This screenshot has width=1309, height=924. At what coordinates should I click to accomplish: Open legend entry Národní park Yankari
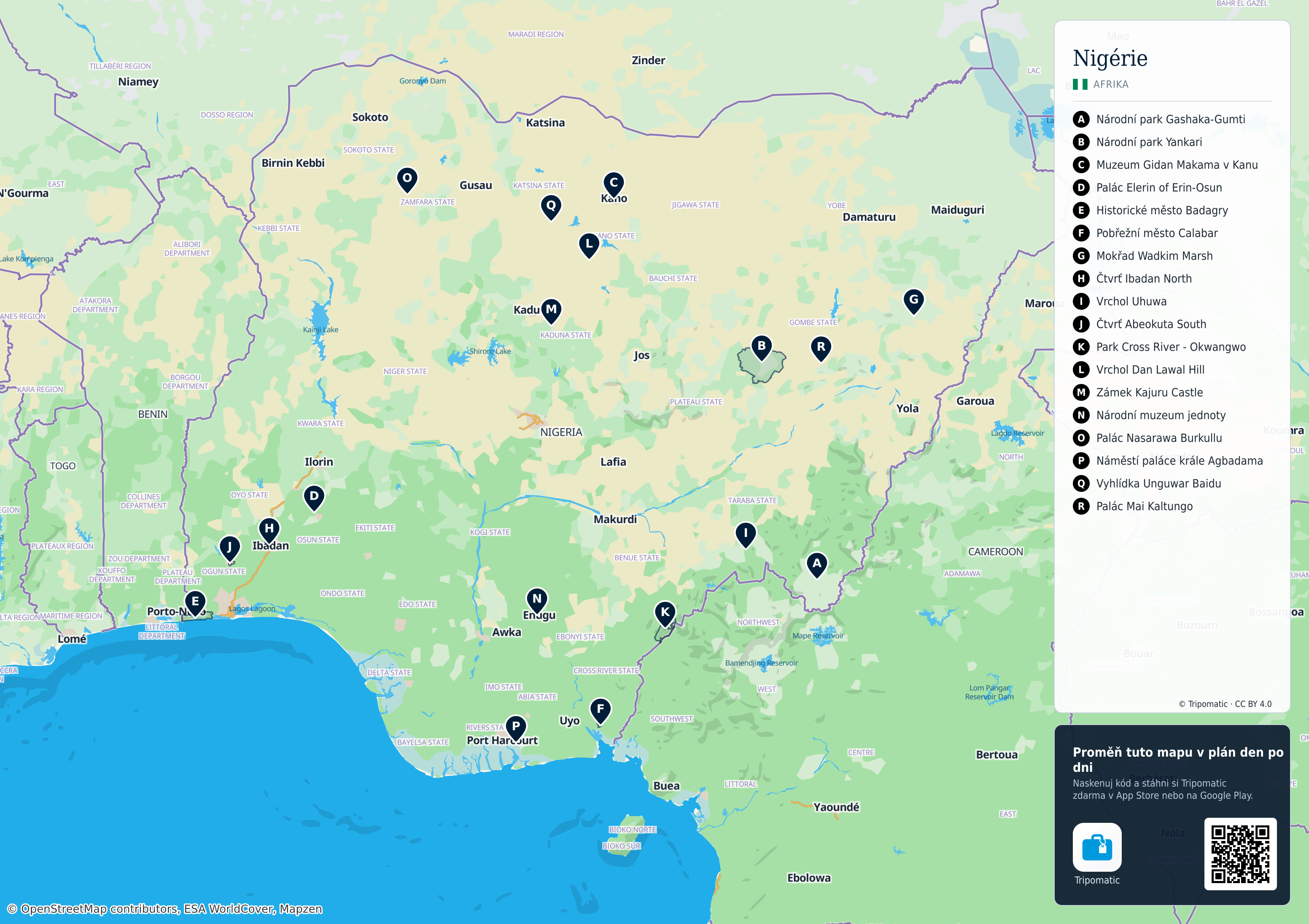point(1148,142)
